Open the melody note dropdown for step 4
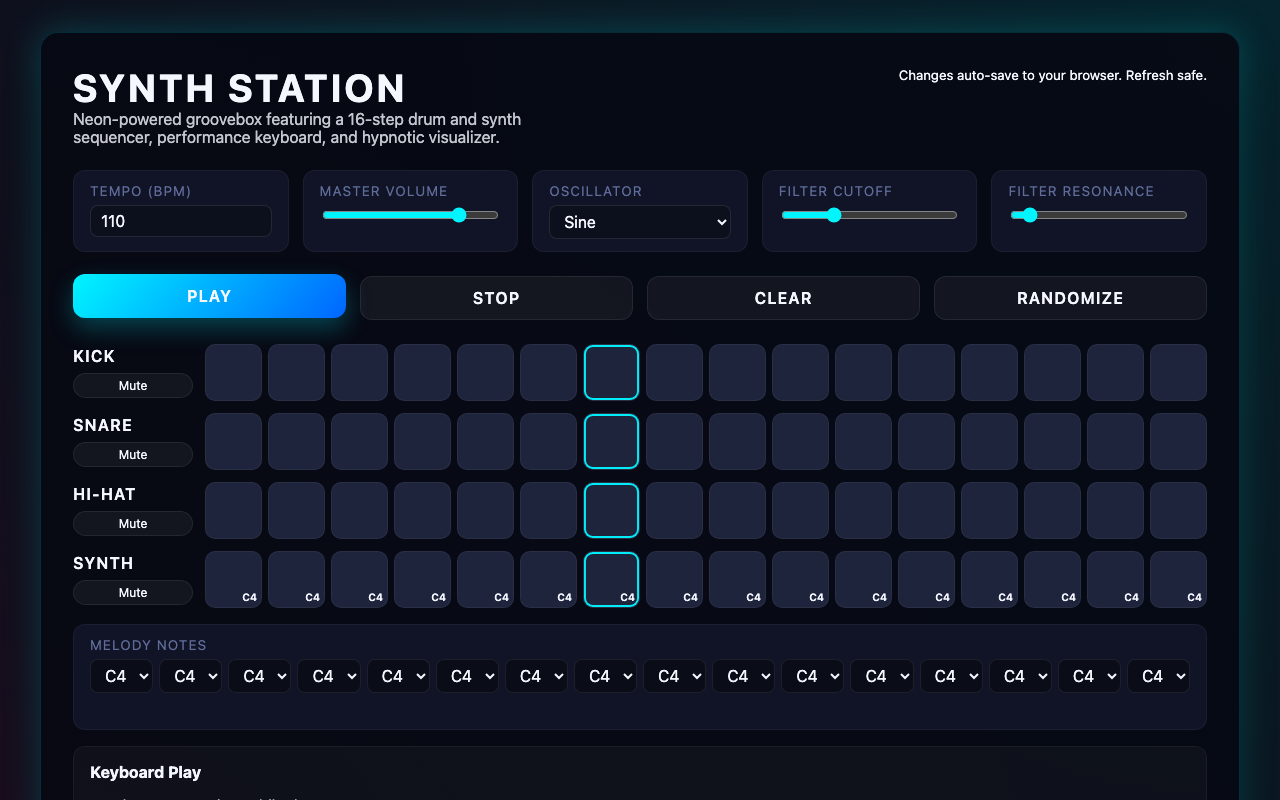Image resolution: width=1280 pixels, height=800 pixels. point(328,676)
